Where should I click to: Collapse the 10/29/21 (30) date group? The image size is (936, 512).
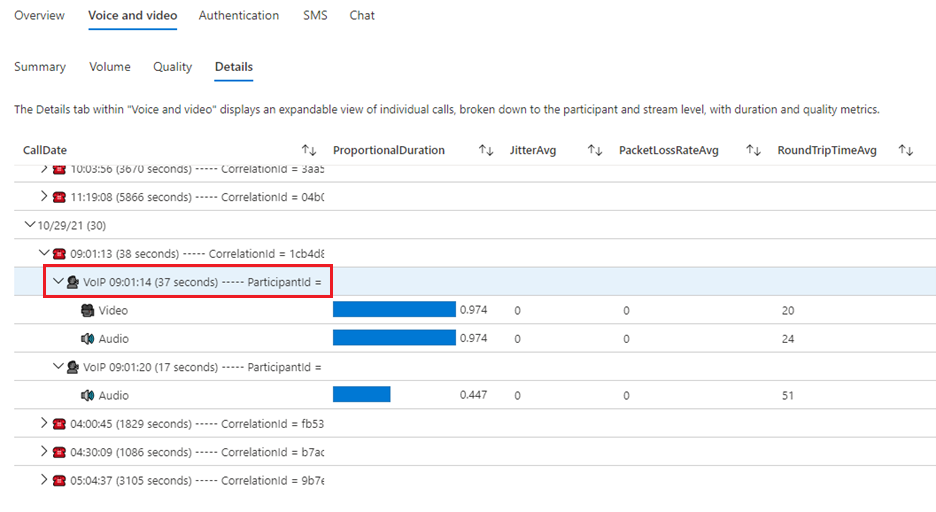click(x=29, y=225)
